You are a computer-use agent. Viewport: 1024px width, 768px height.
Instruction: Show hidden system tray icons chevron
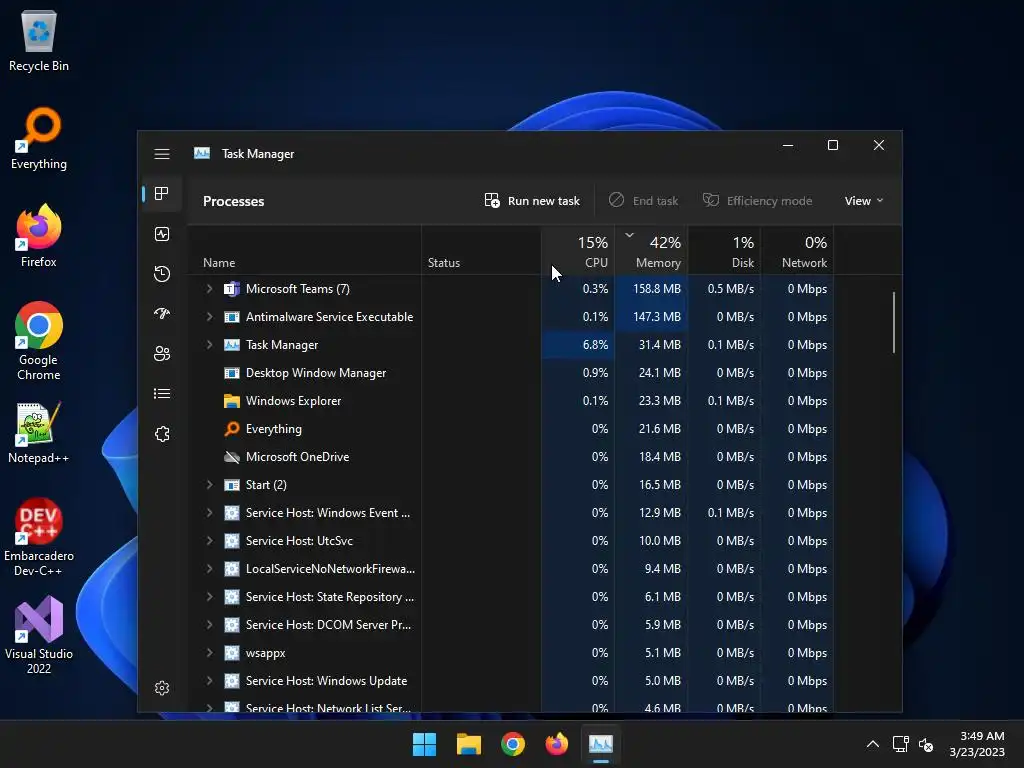tap(872, 744)
